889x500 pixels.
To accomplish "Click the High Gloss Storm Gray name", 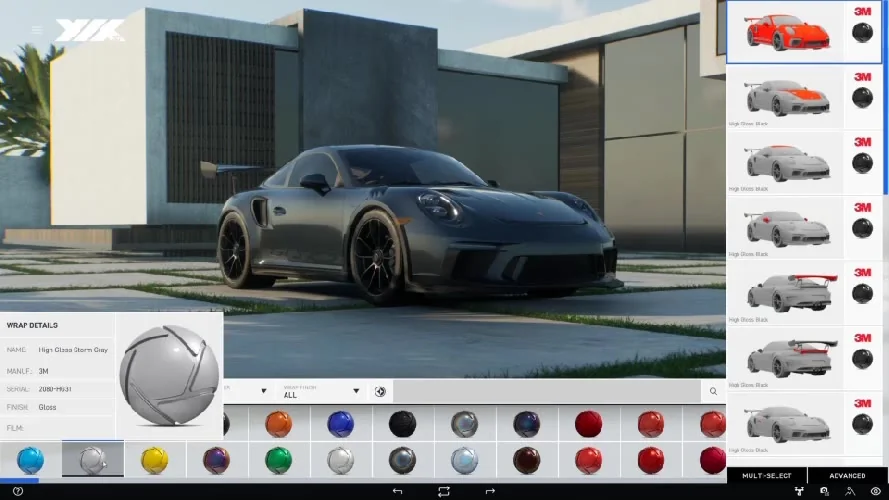I will [x=73, y=350].
